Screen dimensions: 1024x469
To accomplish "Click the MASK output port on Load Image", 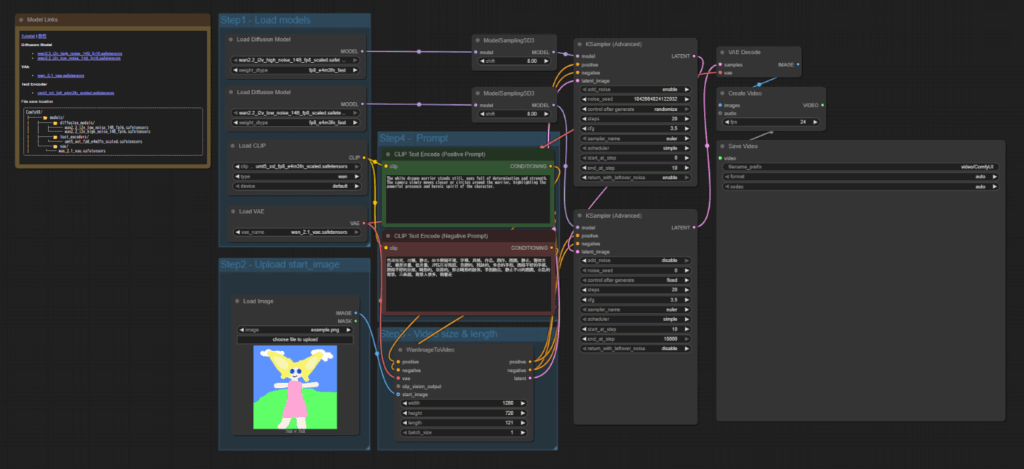I will pyautogui.click(x=355, y=321).
